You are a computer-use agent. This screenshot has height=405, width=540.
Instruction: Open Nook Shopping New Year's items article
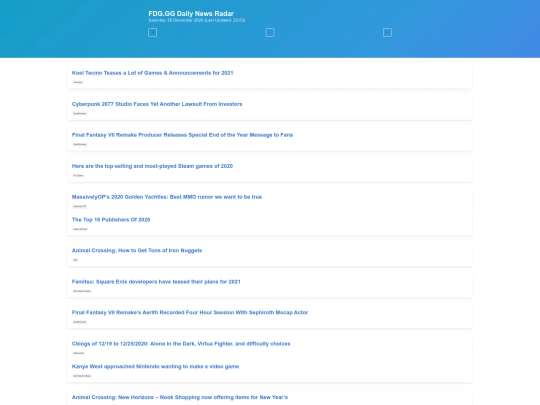[x=180, y=397]
